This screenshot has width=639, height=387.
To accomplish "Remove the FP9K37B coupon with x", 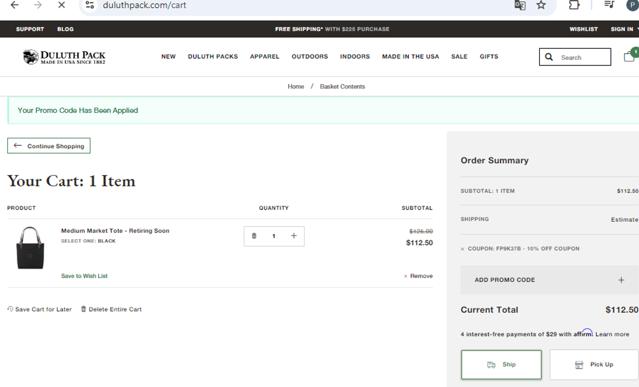I will pos(463,248).
